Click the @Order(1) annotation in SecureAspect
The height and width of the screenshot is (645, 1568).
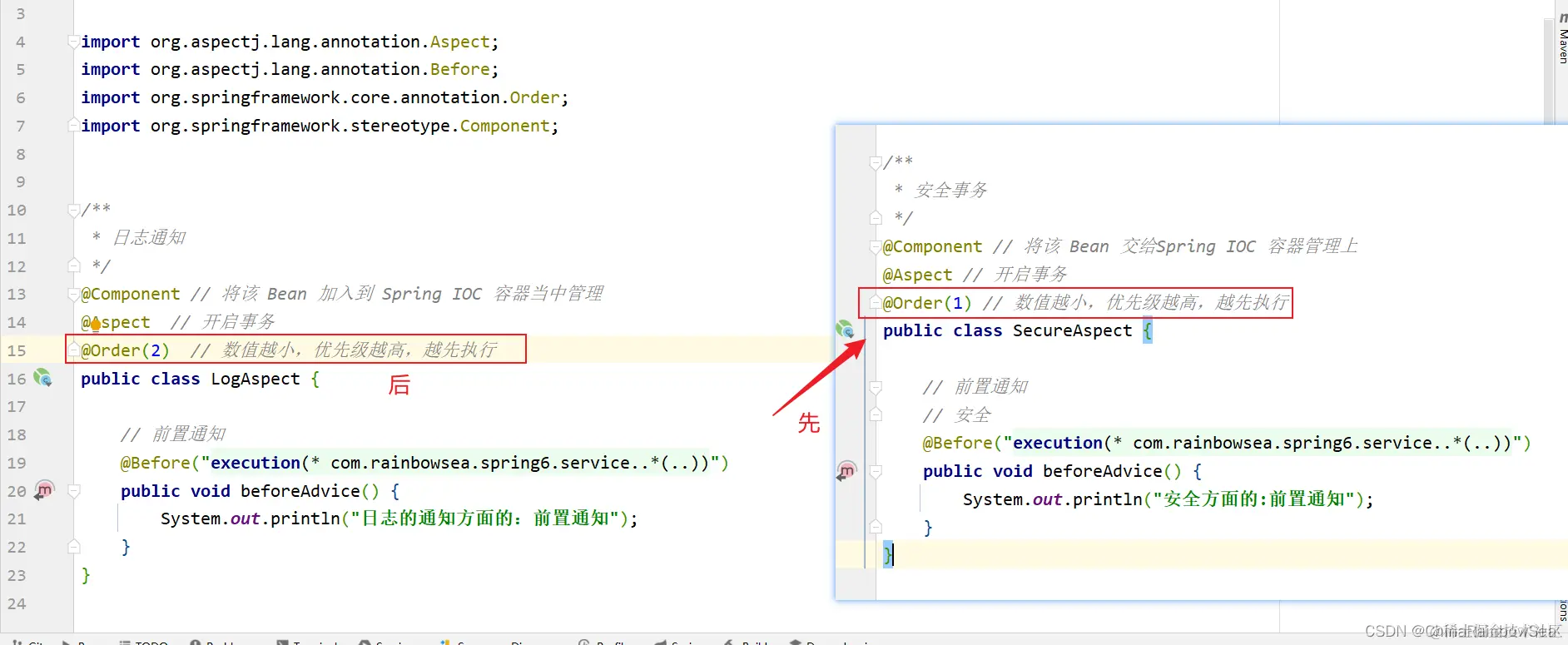(927, 303)
